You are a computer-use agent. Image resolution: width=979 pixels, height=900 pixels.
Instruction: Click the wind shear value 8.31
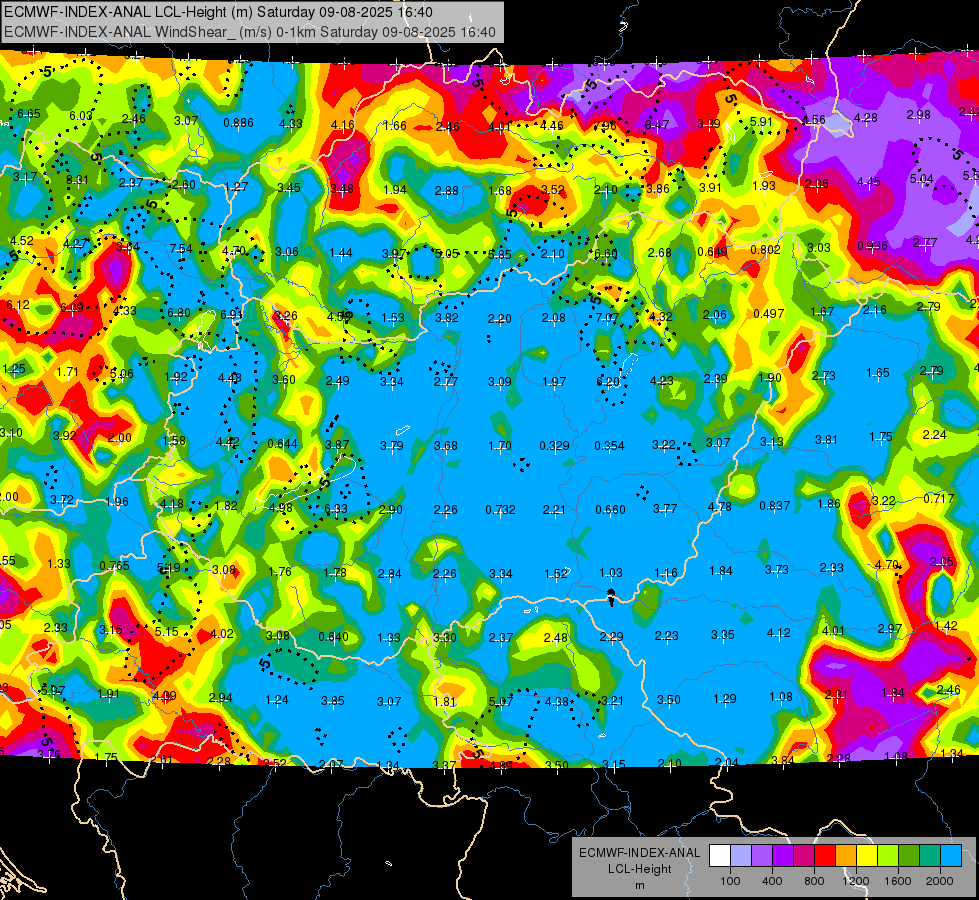point(77,180)
